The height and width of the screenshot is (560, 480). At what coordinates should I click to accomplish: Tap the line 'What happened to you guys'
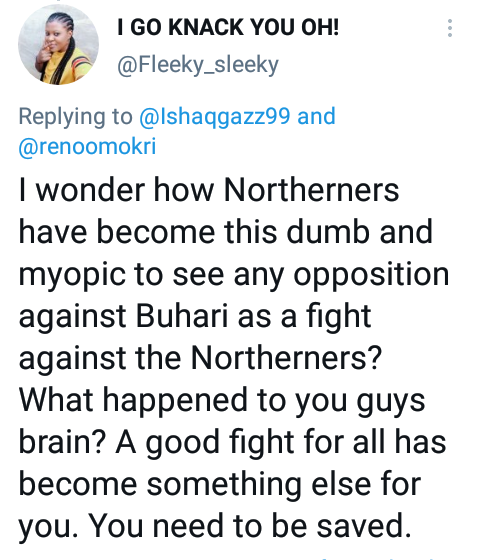click(222, 401)
